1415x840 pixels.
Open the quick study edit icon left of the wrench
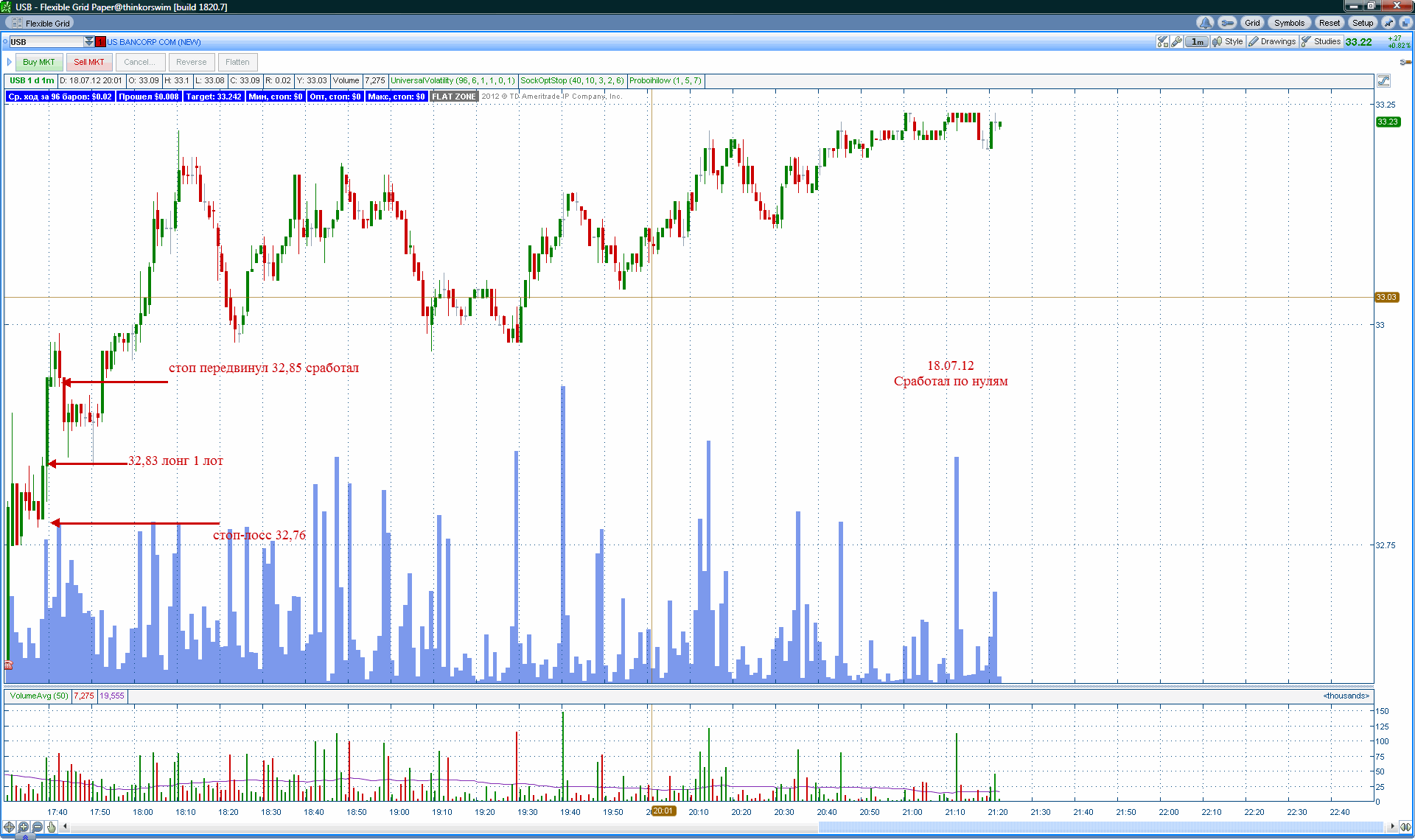click(1163, 42)
